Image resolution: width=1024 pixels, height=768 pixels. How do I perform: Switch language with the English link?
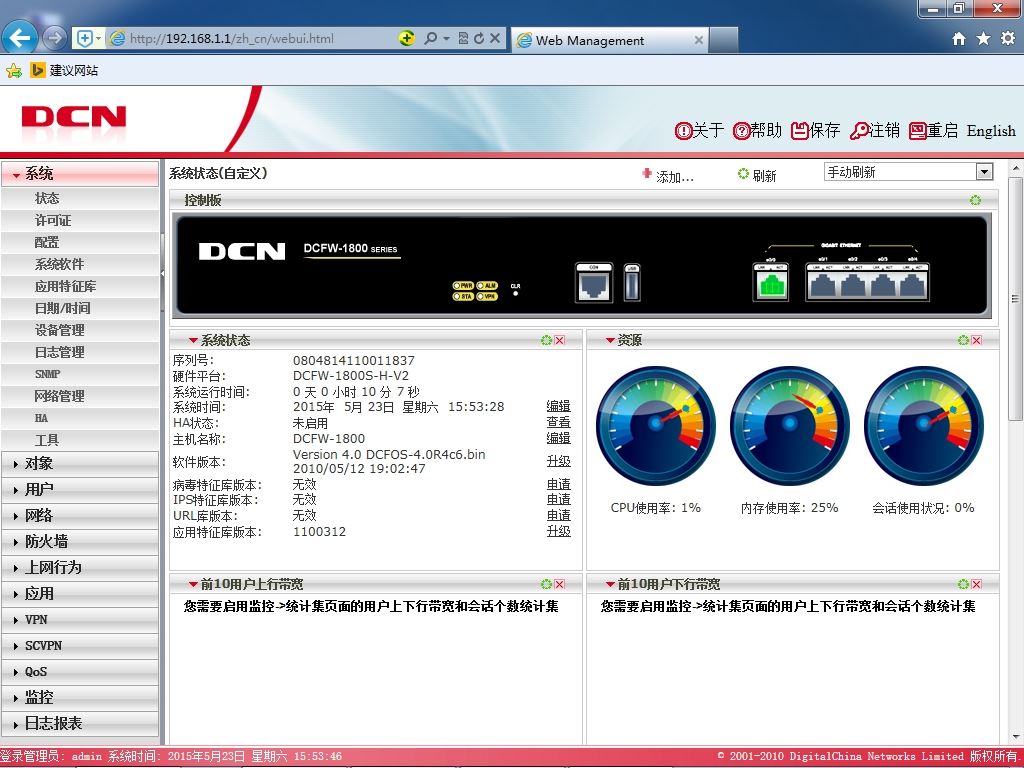(x=991, y=131)
